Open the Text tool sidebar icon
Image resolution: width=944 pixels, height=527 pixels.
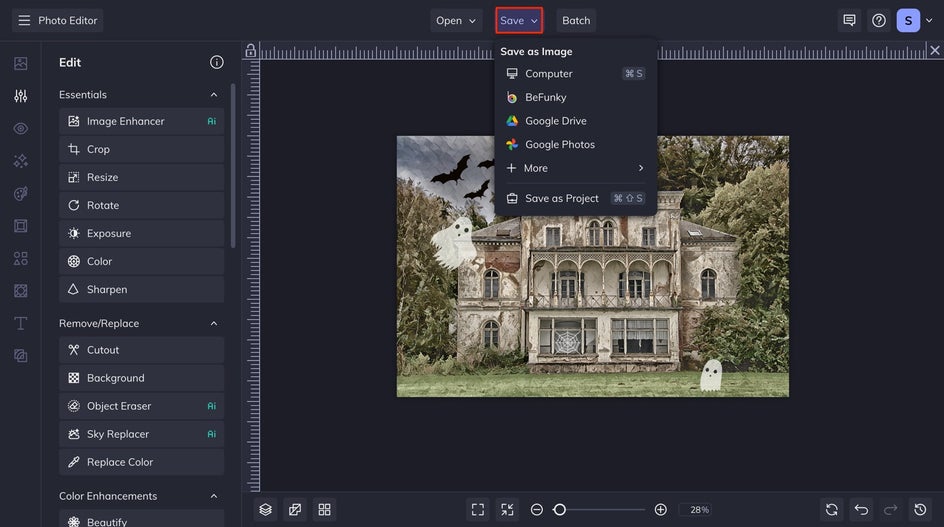coord(20,323)
